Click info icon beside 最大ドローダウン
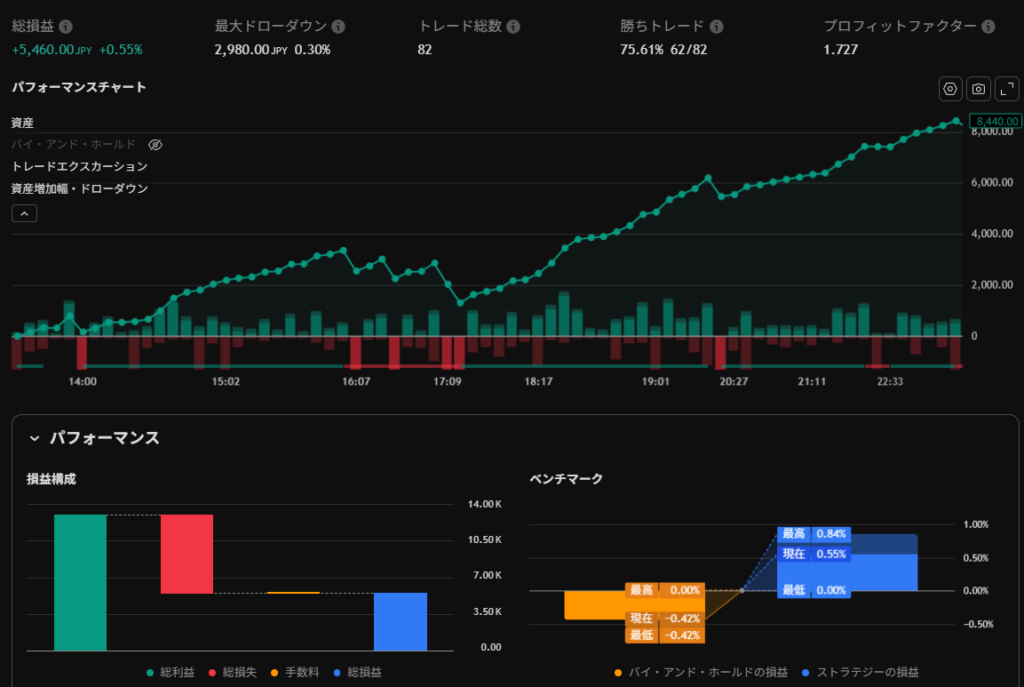The width and height of the screenshot is (1024, 687). (x=338, y=27)
